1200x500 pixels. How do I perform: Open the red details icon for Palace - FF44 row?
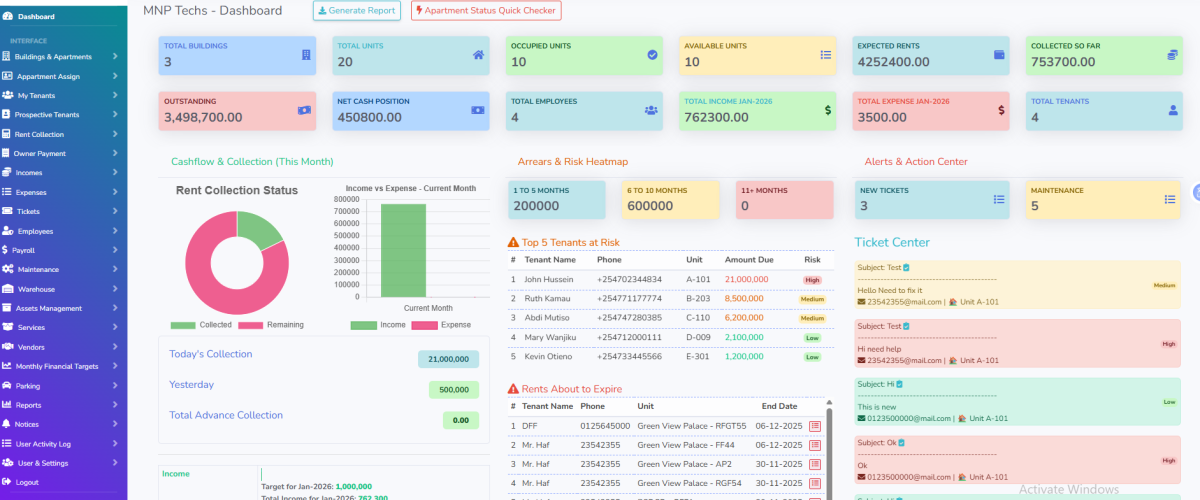point(815,445)
